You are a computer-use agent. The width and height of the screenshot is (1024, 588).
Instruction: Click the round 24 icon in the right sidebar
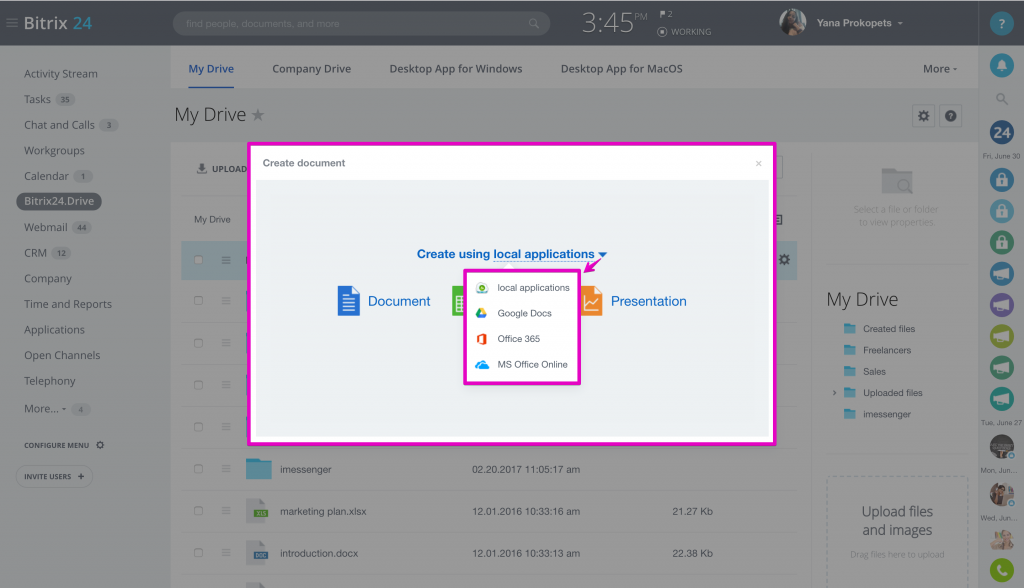pyautogui.click(x=1001, y=133)
